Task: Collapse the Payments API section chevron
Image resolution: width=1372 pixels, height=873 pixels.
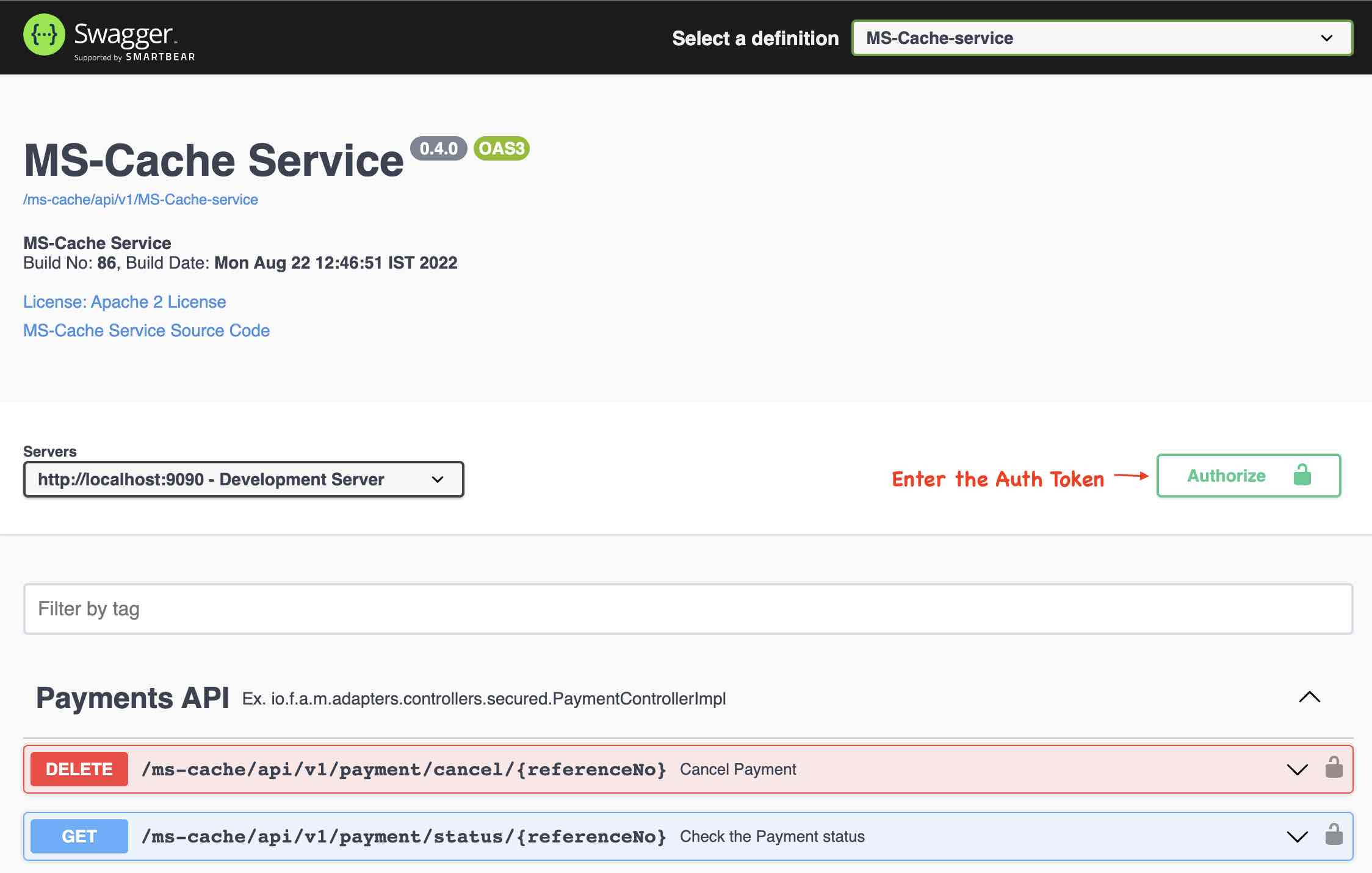Action: point(1309,697)
